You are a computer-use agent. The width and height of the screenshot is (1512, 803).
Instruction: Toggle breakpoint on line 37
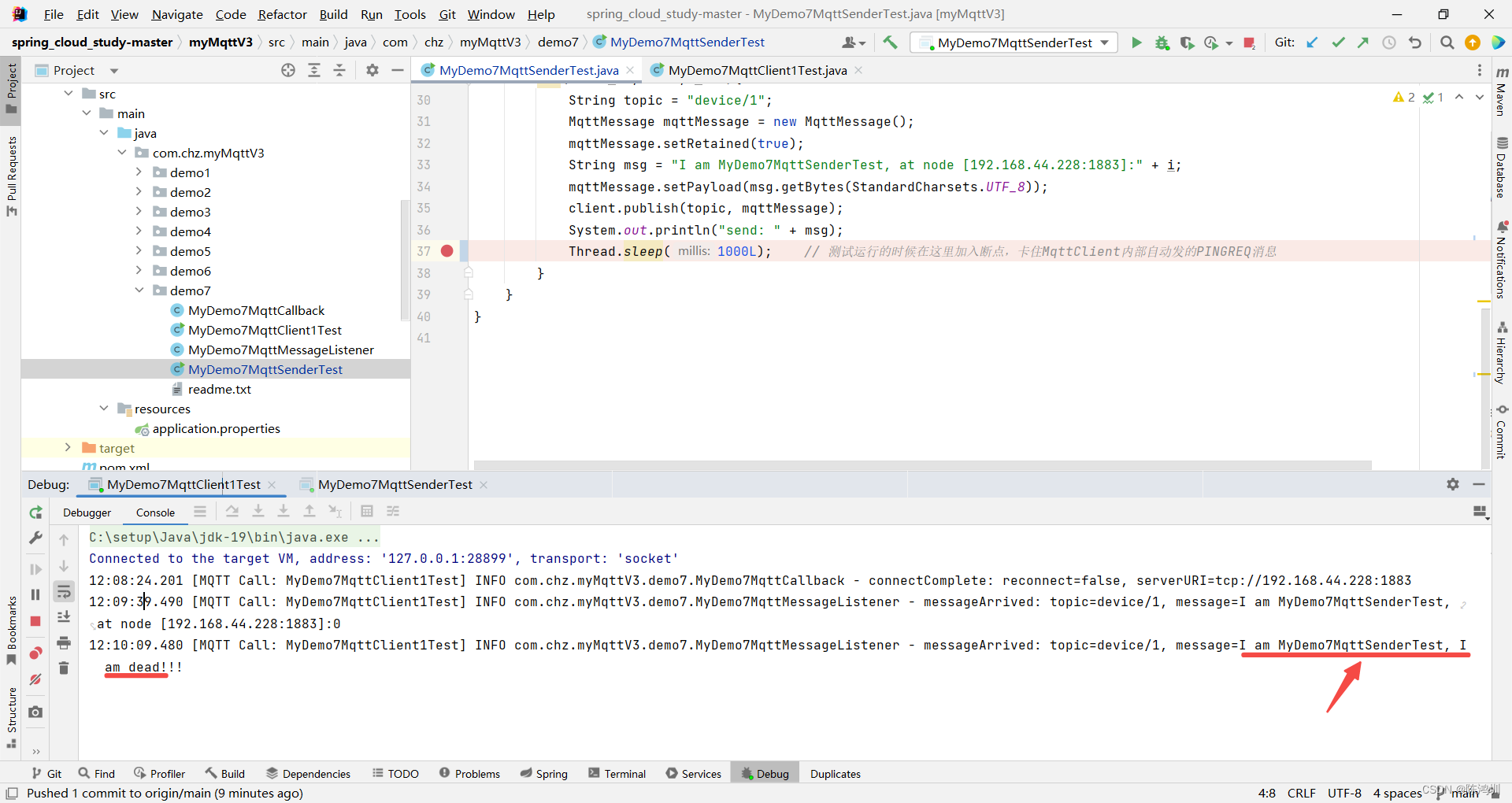coord(447,251)
